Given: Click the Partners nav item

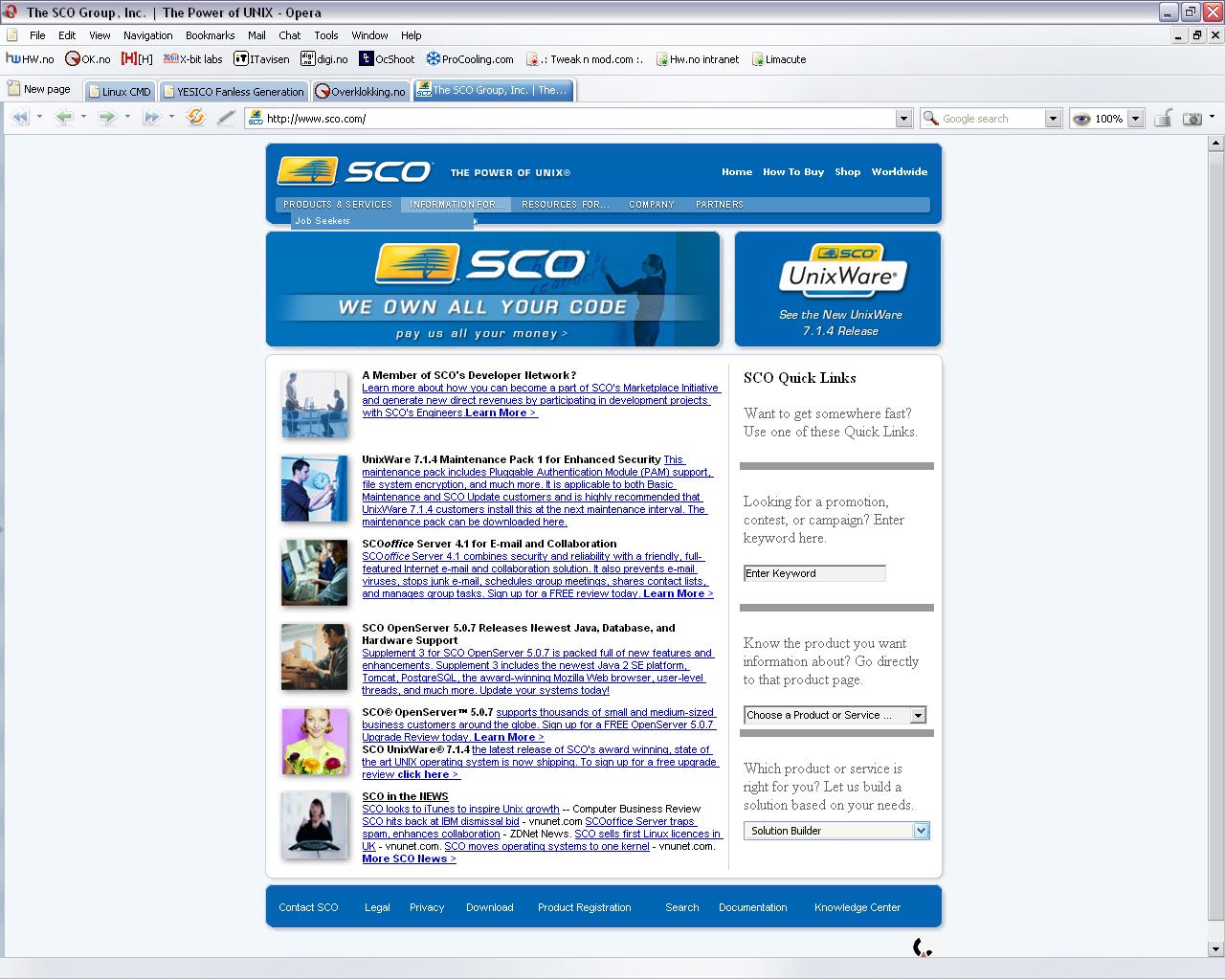Looking at the screenshot, I should click(720, 205).
